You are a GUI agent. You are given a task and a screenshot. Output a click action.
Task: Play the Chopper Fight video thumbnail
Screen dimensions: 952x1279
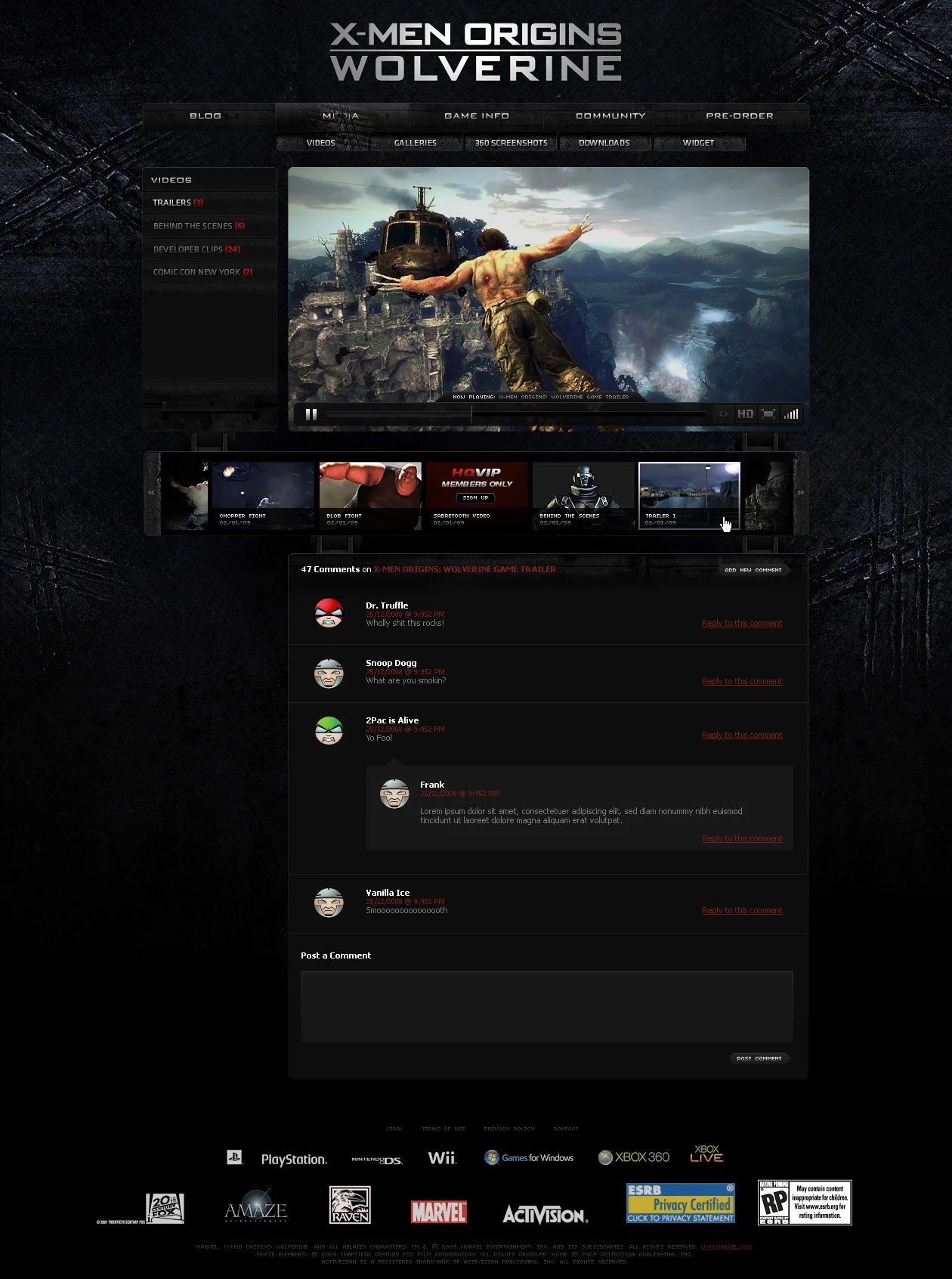click(x=263, y=495)
